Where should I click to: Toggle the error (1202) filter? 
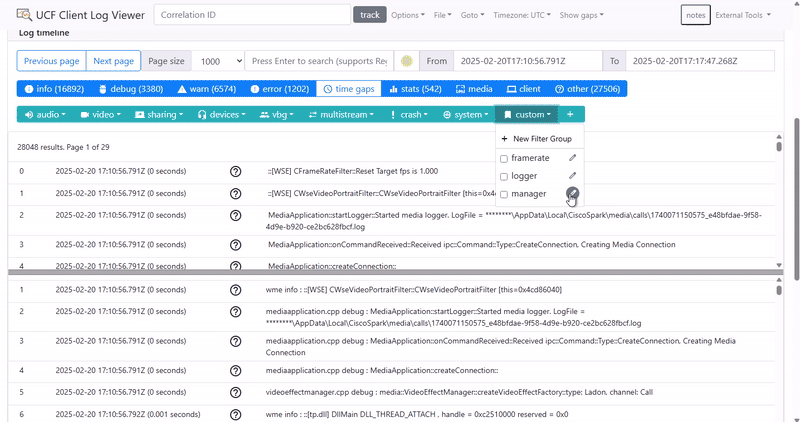click(x=280, y=89)
